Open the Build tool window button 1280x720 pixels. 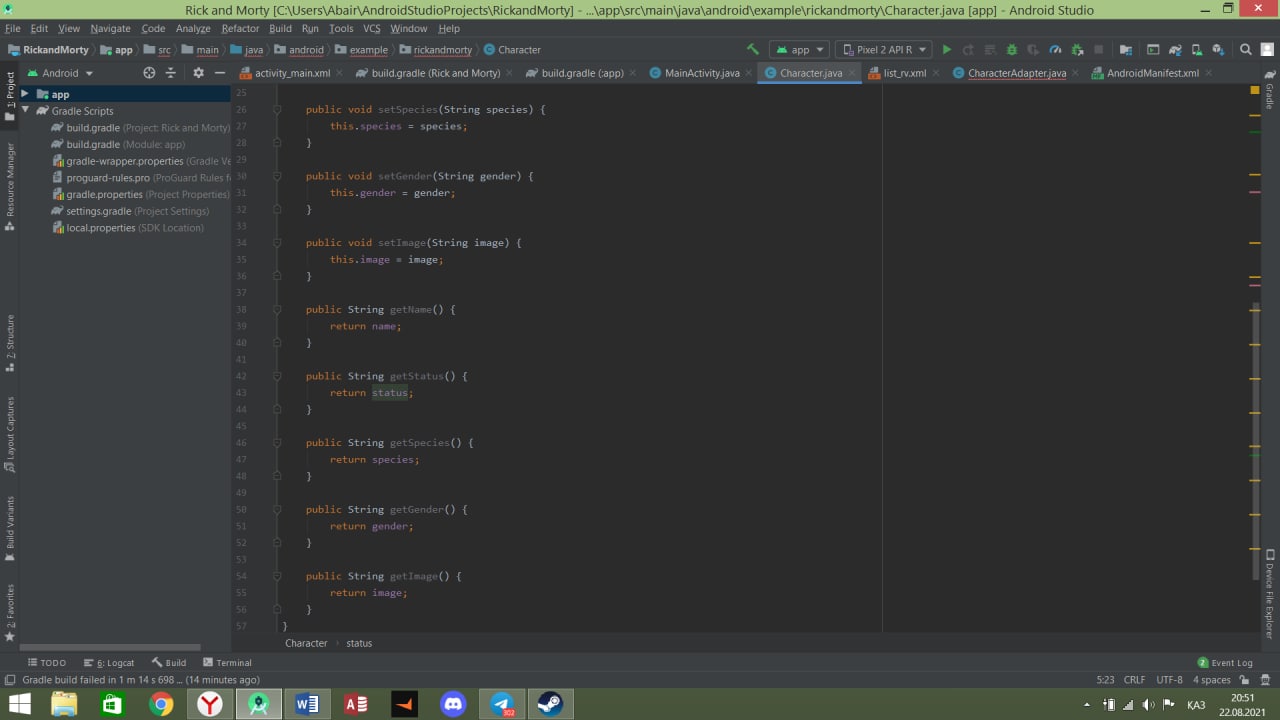[x=169, y=663]
